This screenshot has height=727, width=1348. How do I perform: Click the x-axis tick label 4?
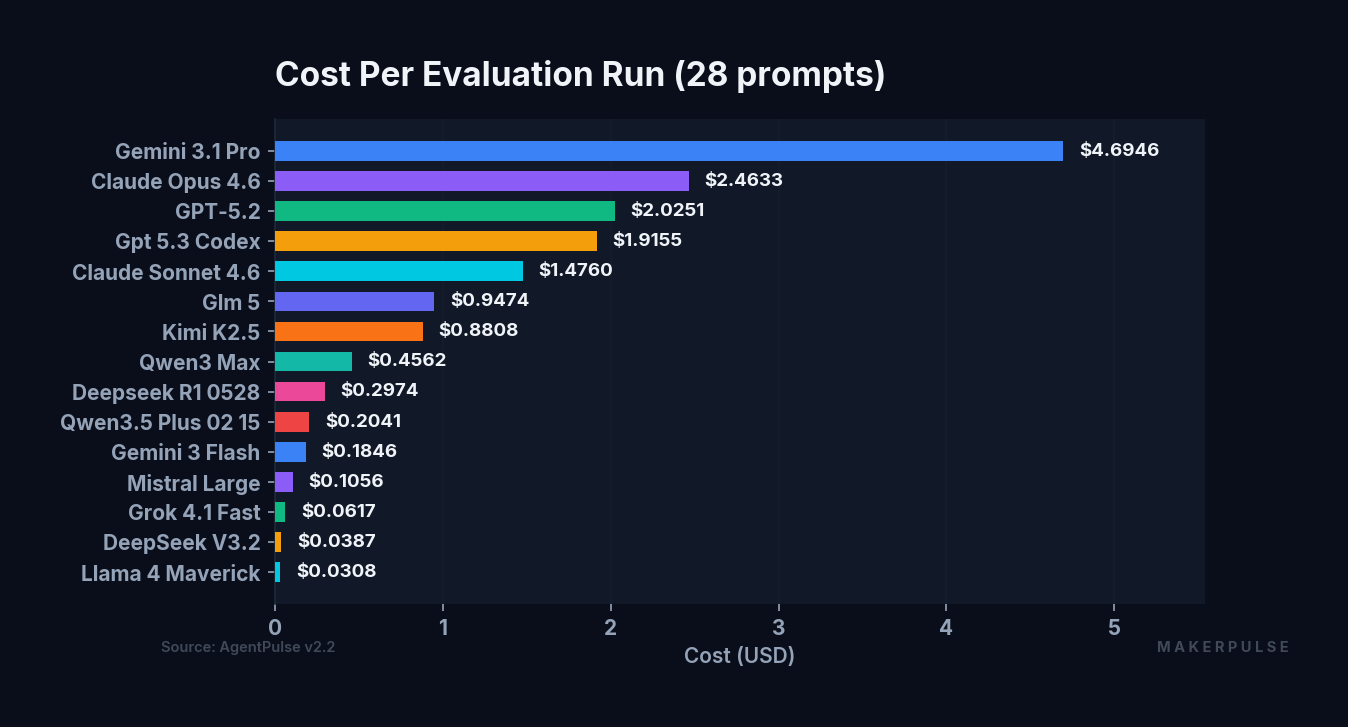(946, 627)
